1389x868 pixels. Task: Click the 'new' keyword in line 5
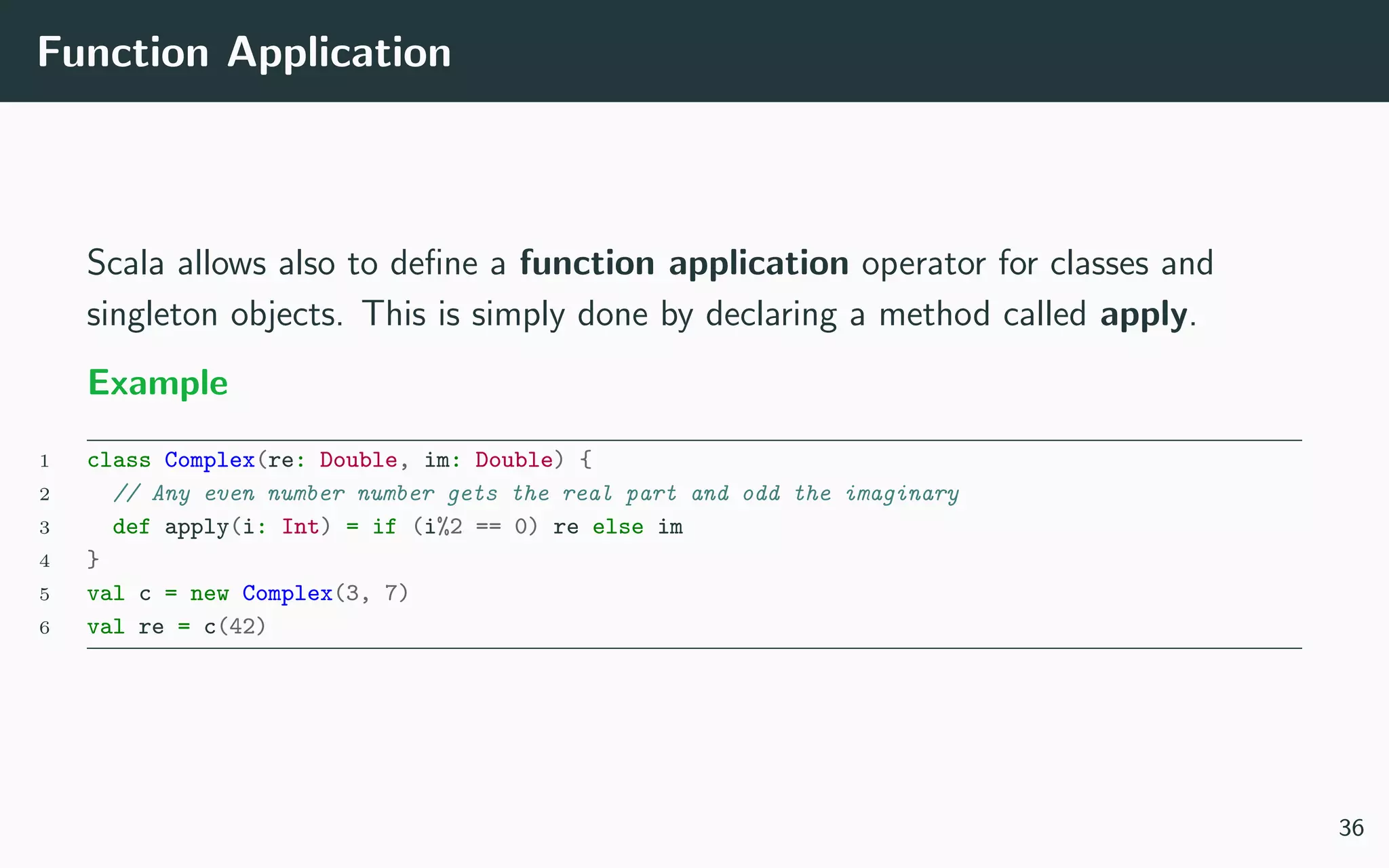[209, 593]
